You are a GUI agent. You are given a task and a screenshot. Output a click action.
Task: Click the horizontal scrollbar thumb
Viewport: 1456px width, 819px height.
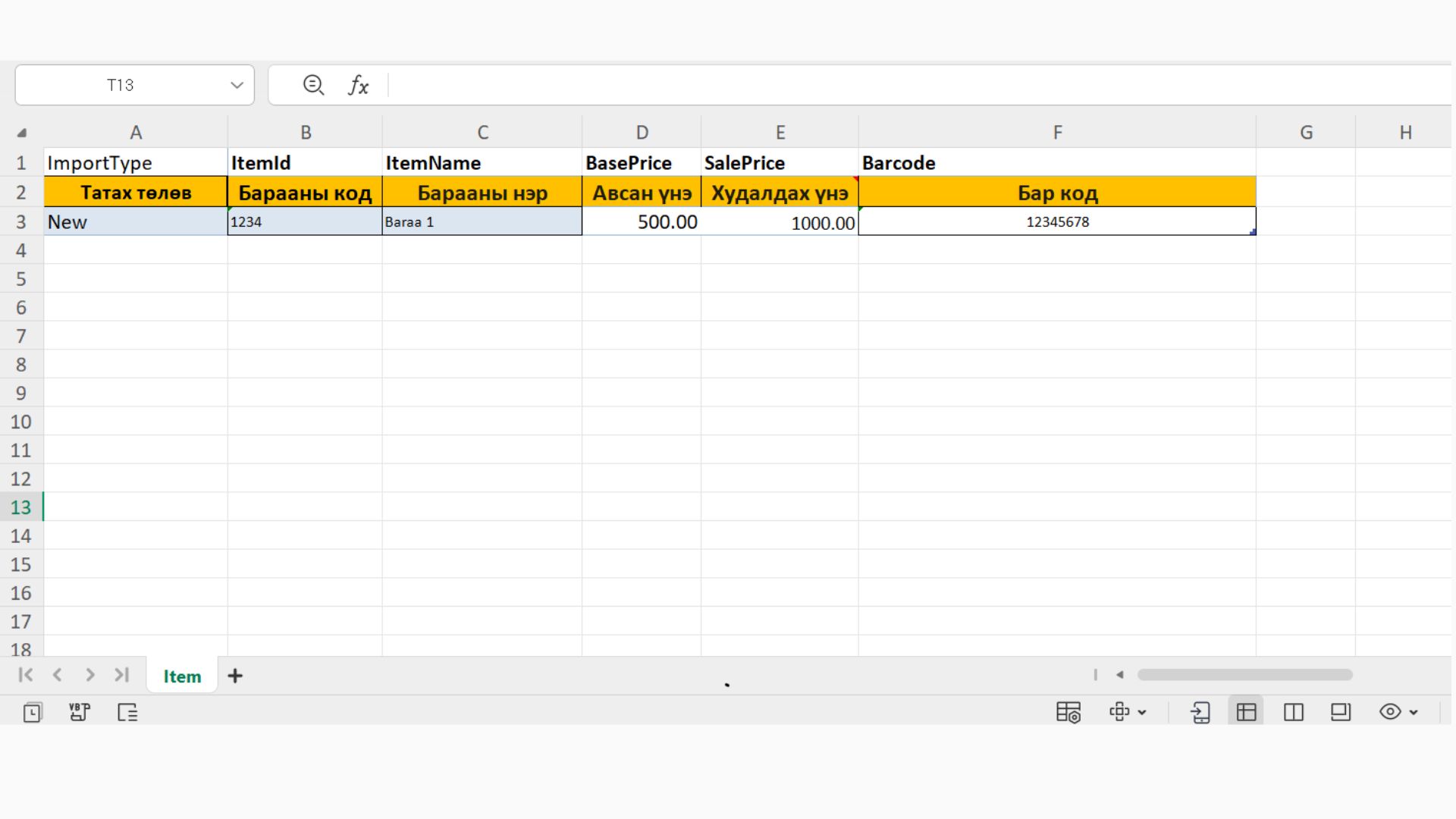[1244, 675]
